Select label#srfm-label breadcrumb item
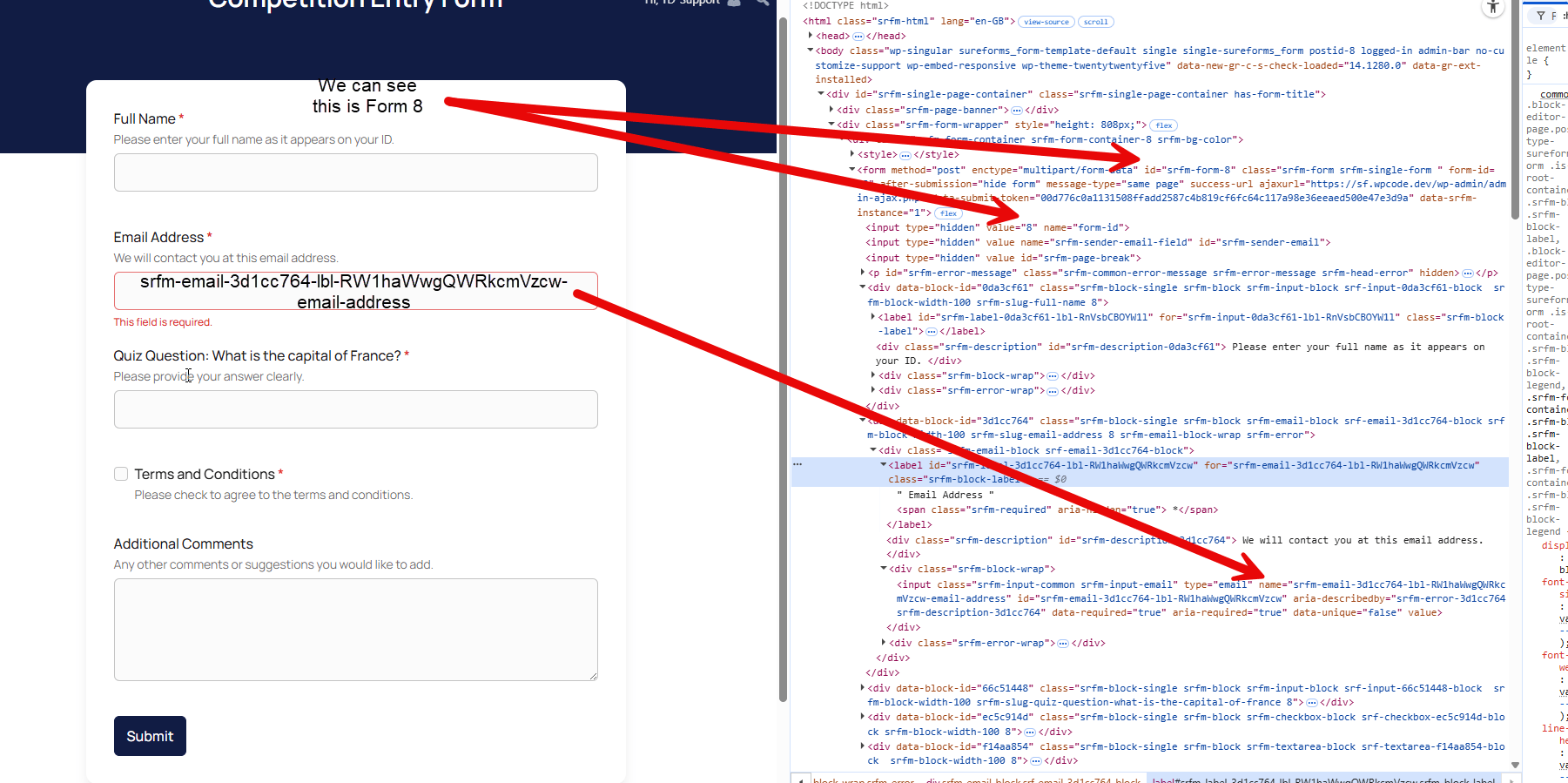 click(x=1323, y=780)
